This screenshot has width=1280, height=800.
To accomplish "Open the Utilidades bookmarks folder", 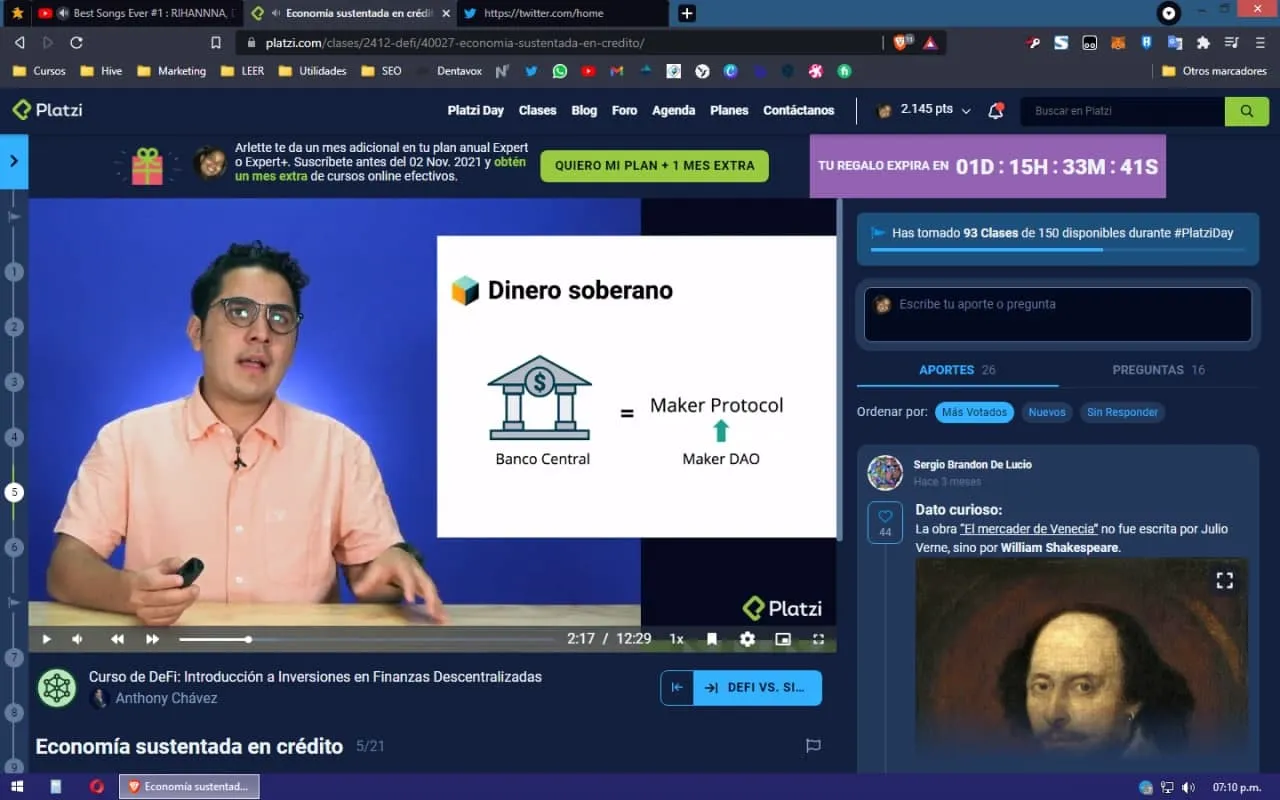I will [312, 71].
